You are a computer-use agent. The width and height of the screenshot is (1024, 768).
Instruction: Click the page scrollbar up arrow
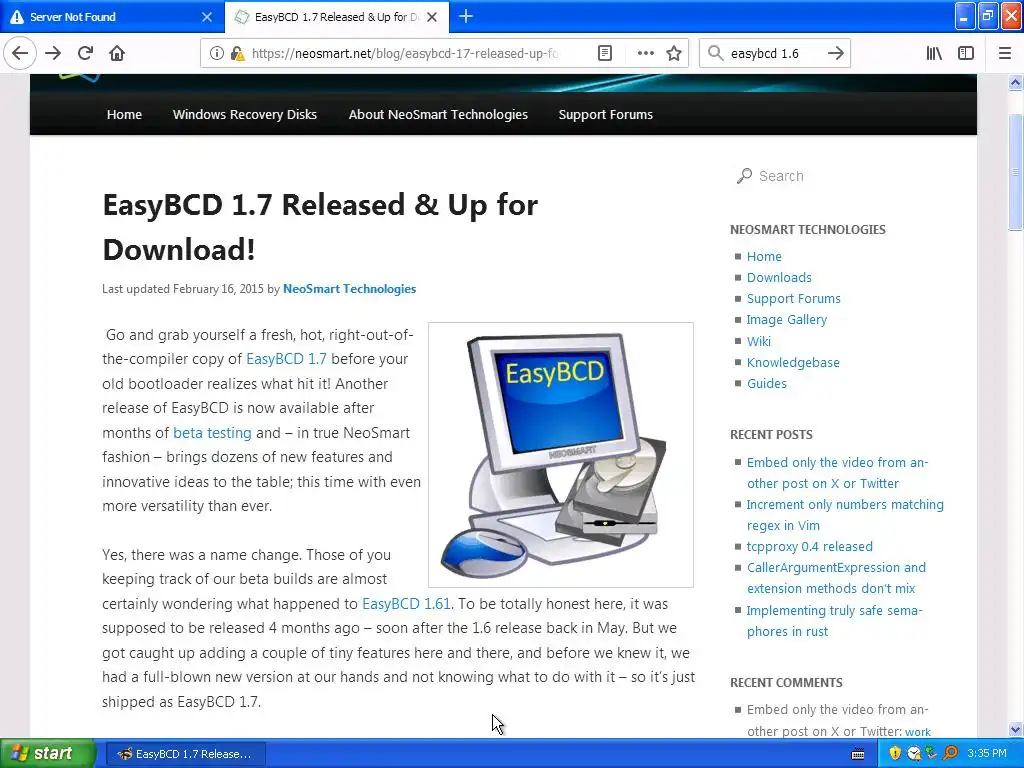pyautogui.click(x=1015, y=82)
